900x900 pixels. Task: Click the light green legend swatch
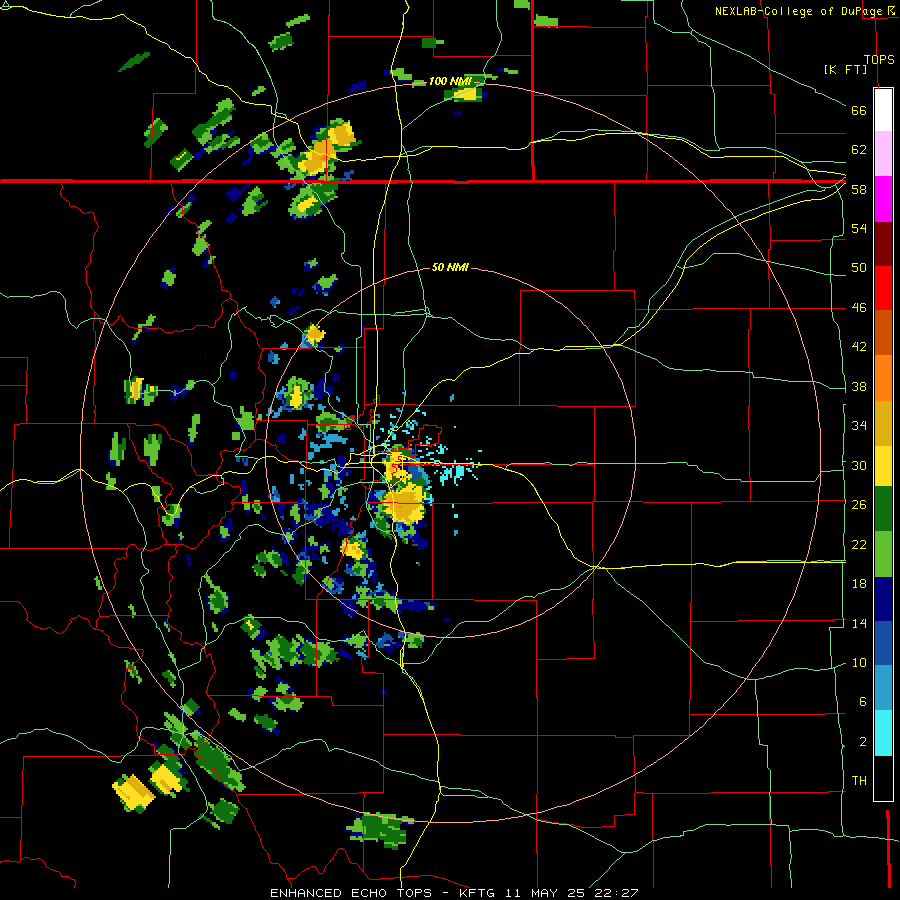coord(883,554)
